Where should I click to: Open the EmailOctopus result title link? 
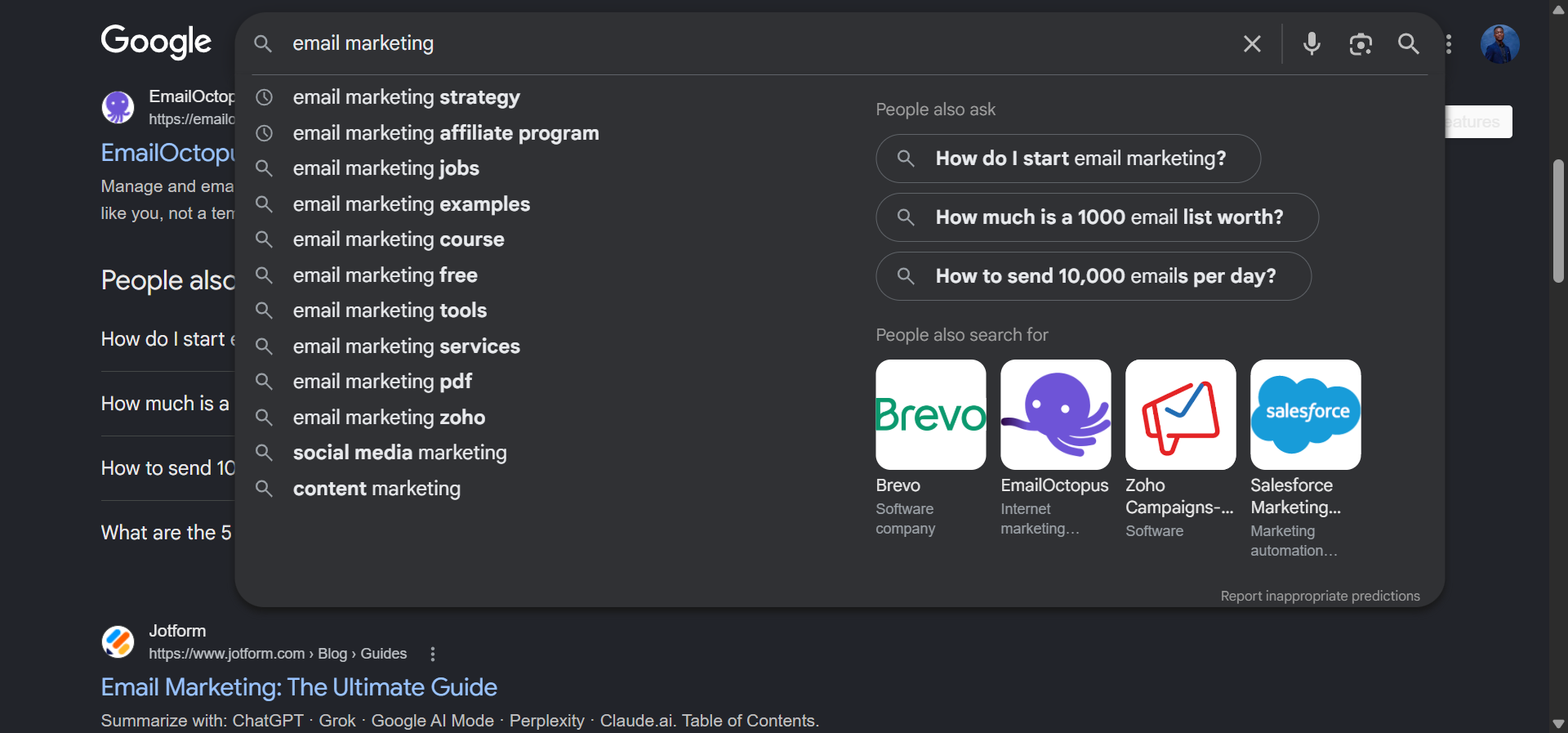(167, 153)
